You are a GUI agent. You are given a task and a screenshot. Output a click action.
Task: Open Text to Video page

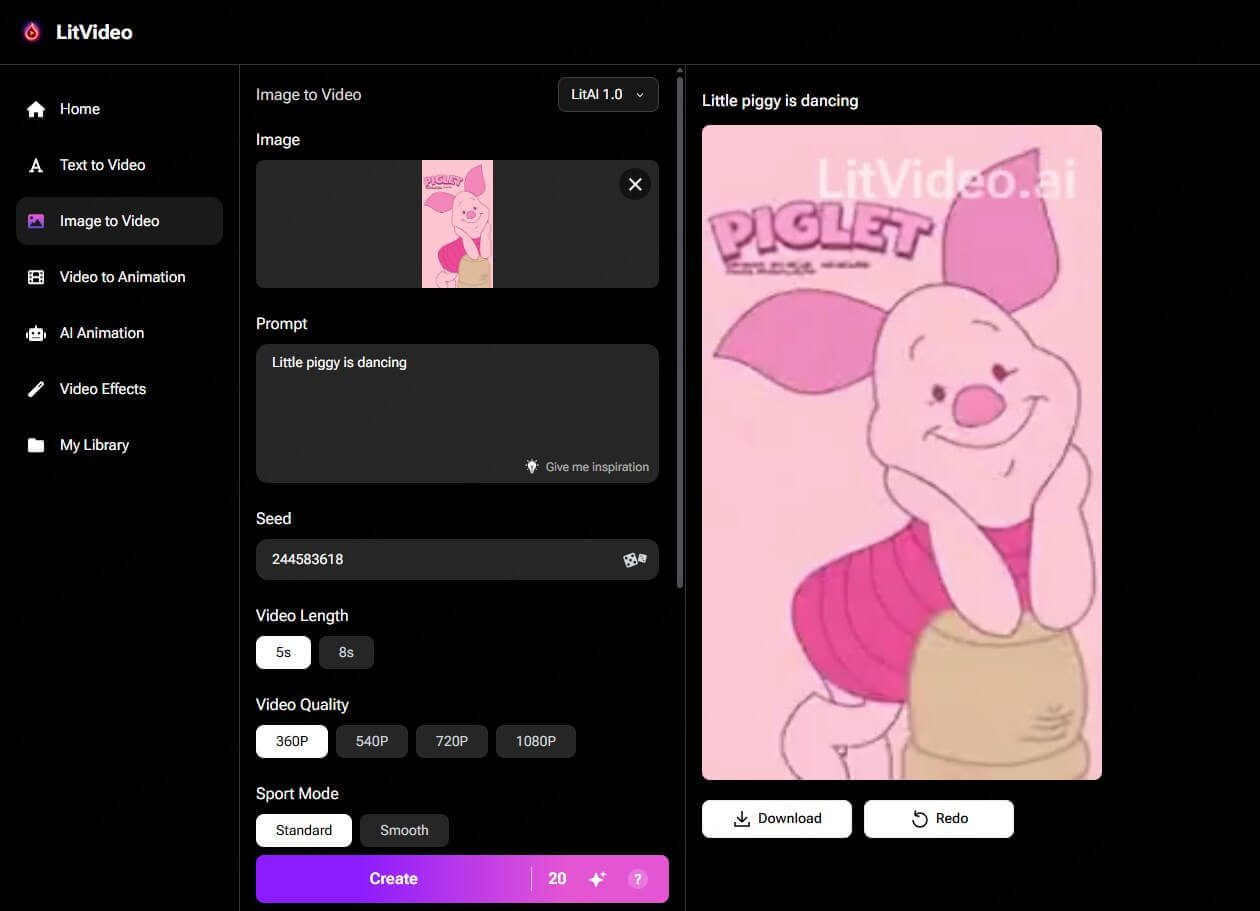click(x=119, y=165)
